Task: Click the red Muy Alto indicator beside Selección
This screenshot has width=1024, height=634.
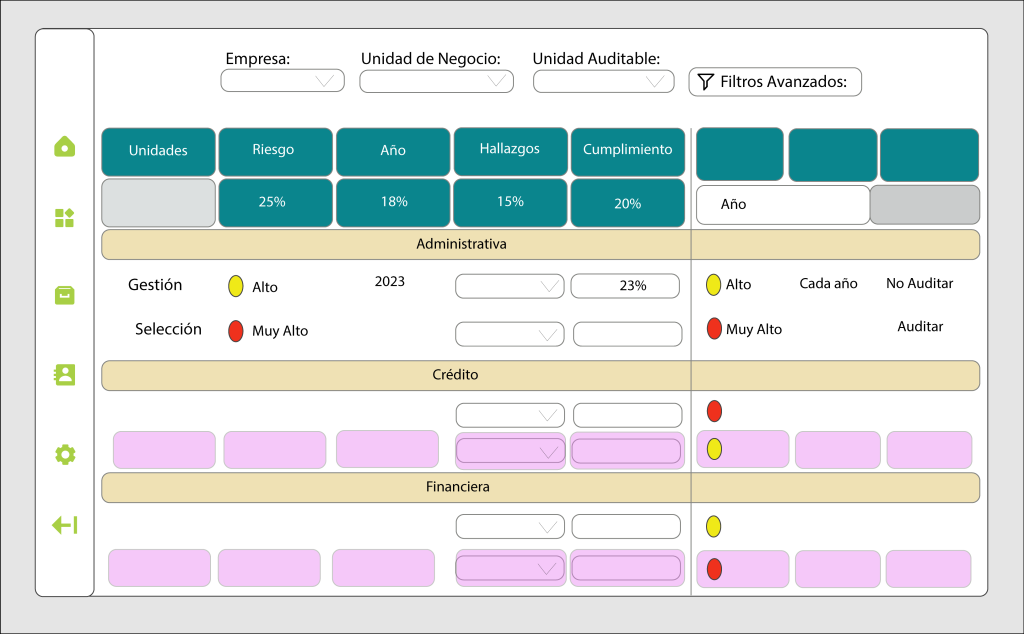Action: (236, 330)
